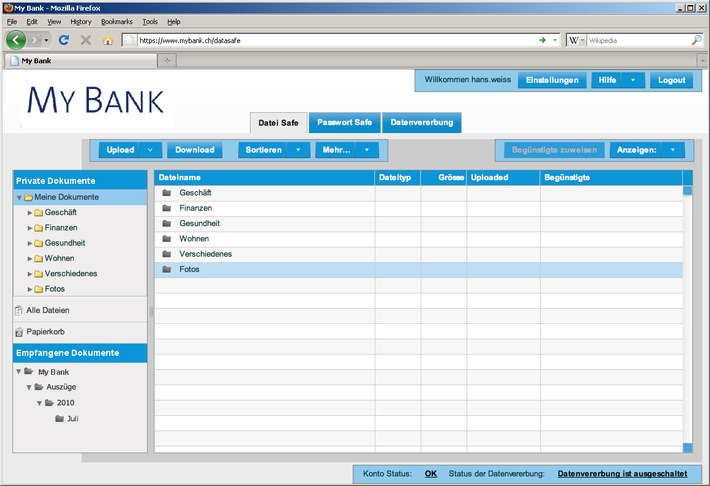
Task: Click the My Bank browser tab
Action: [x=81, y=60]
